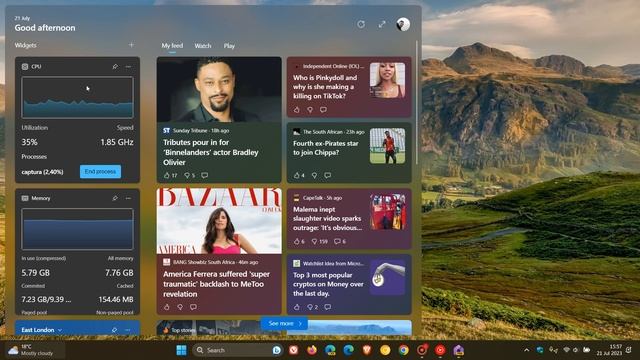Viewport: 640px width, 360px height.
Task: Open CPU widget more options
Action: click(x=129, y=67)
